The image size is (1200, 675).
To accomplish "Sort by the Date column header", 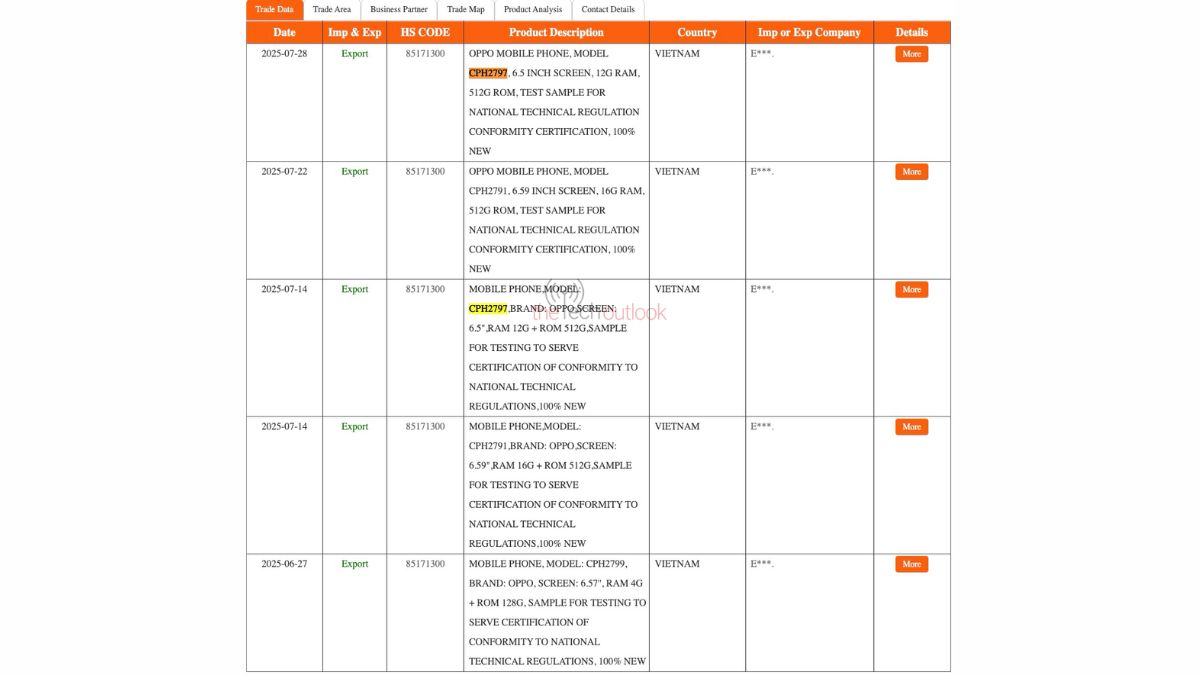I will [x=284, y=32].
